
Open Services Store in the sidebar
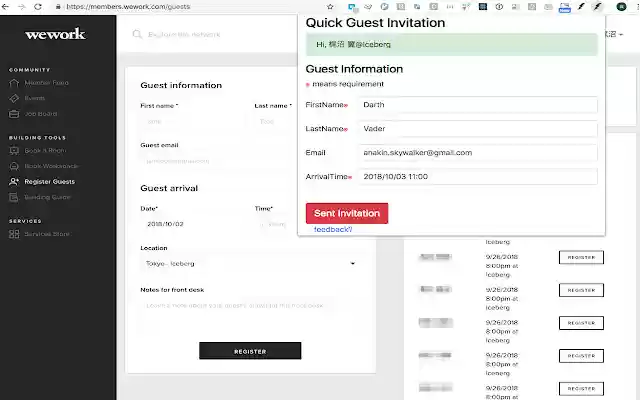(40, 234)
